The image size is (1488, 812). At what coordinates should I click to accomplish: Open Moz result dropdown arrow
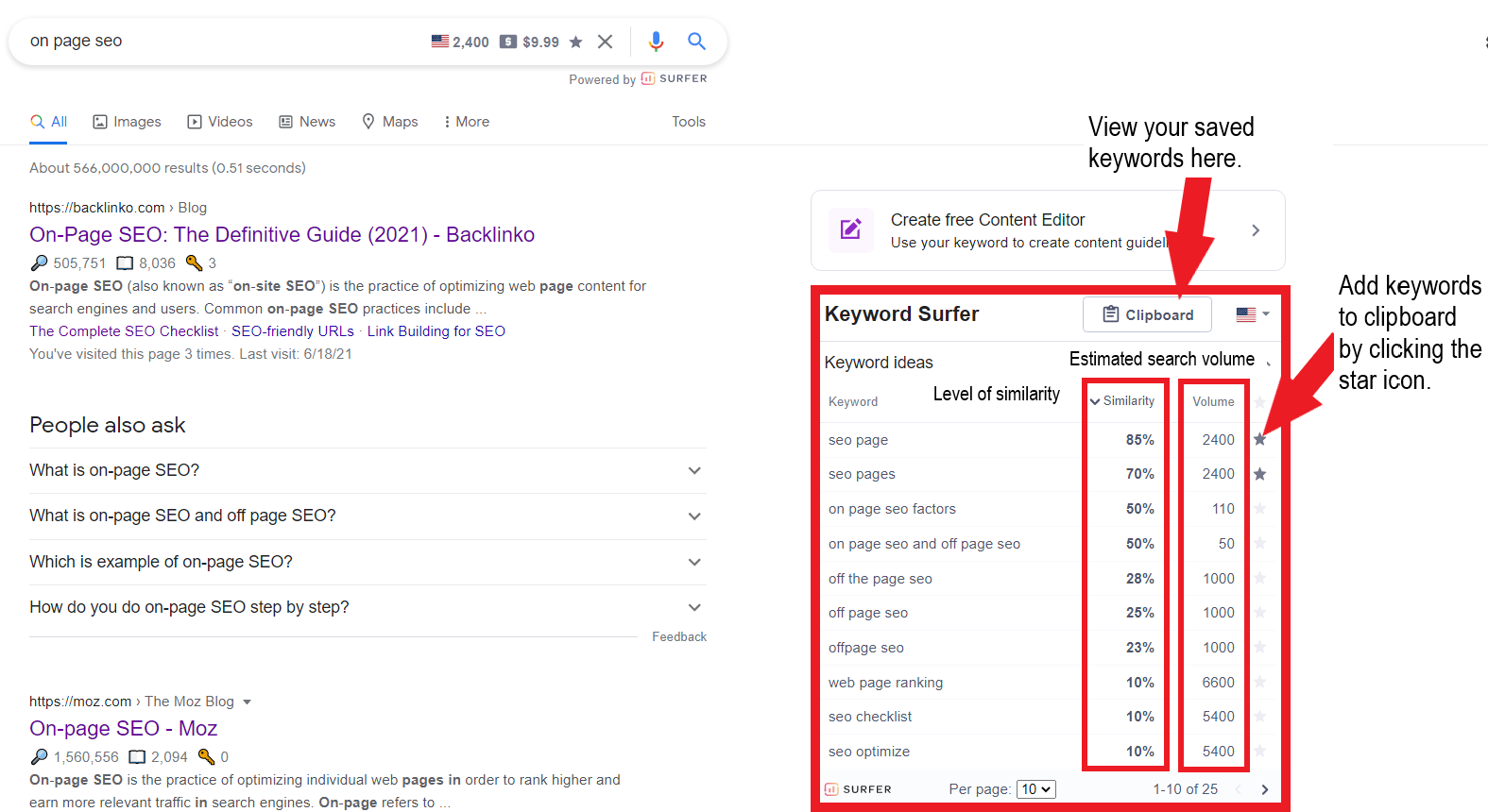(x=247, y=702)
